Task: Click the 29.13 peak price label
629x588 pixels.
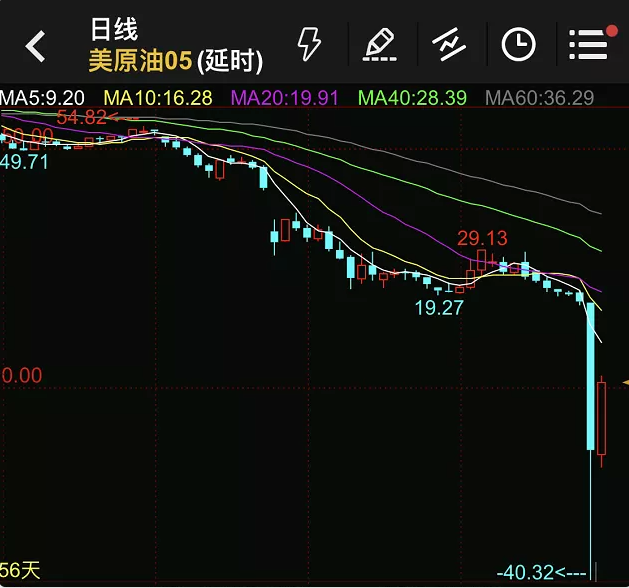Action: tap(482, 238)
